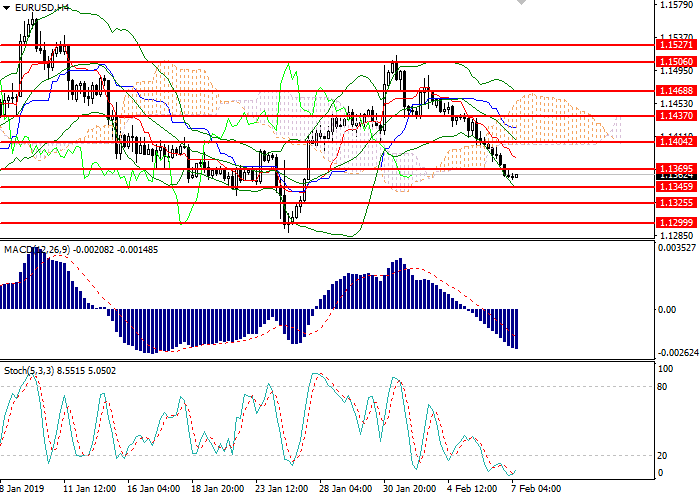
Task: Click the MACD indicator label
Action: pos(18,249)
